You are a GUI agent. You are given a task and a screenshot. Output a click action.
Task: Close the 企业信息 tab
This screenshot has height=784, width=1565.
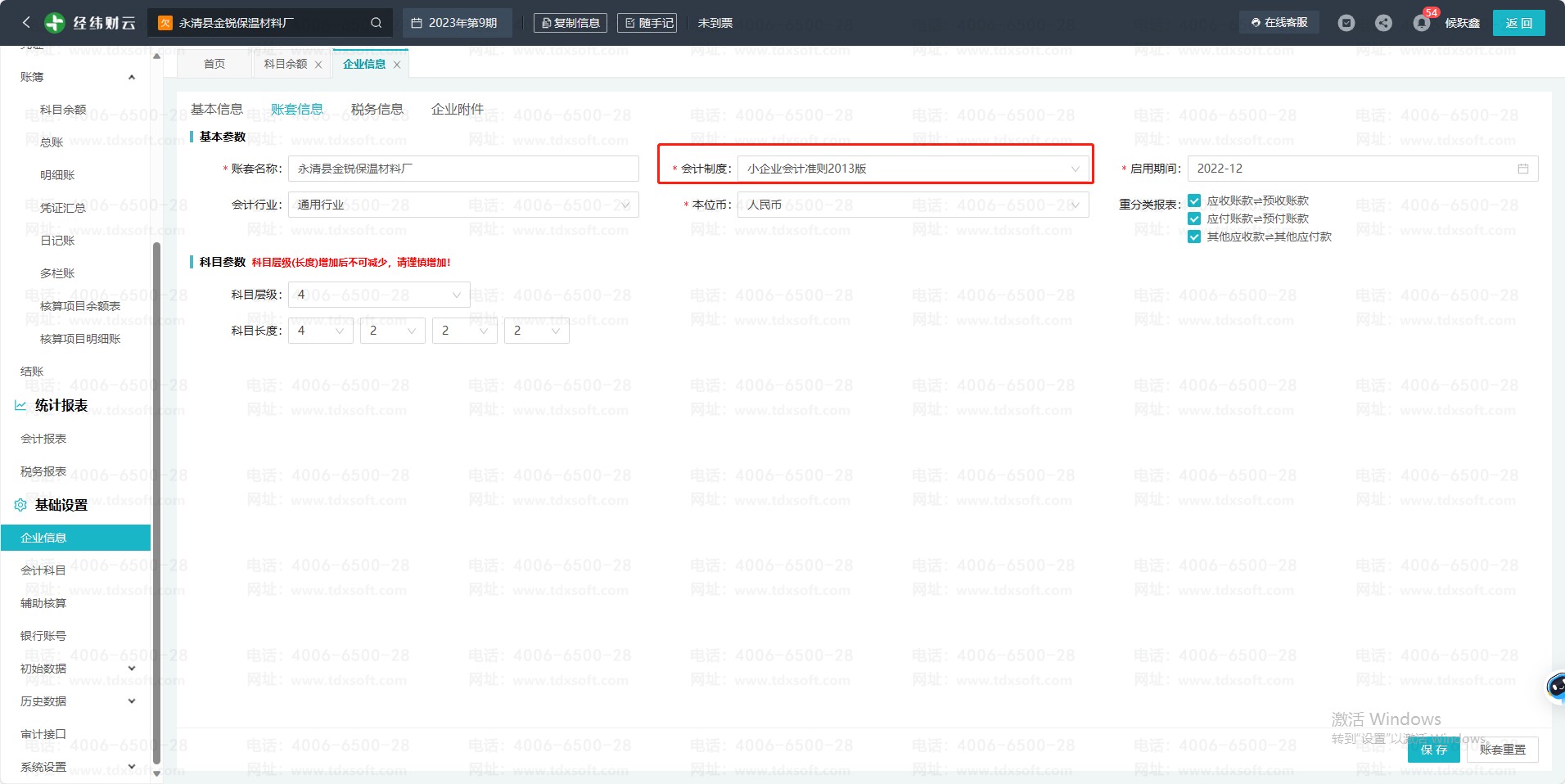[x=397, y=65]
